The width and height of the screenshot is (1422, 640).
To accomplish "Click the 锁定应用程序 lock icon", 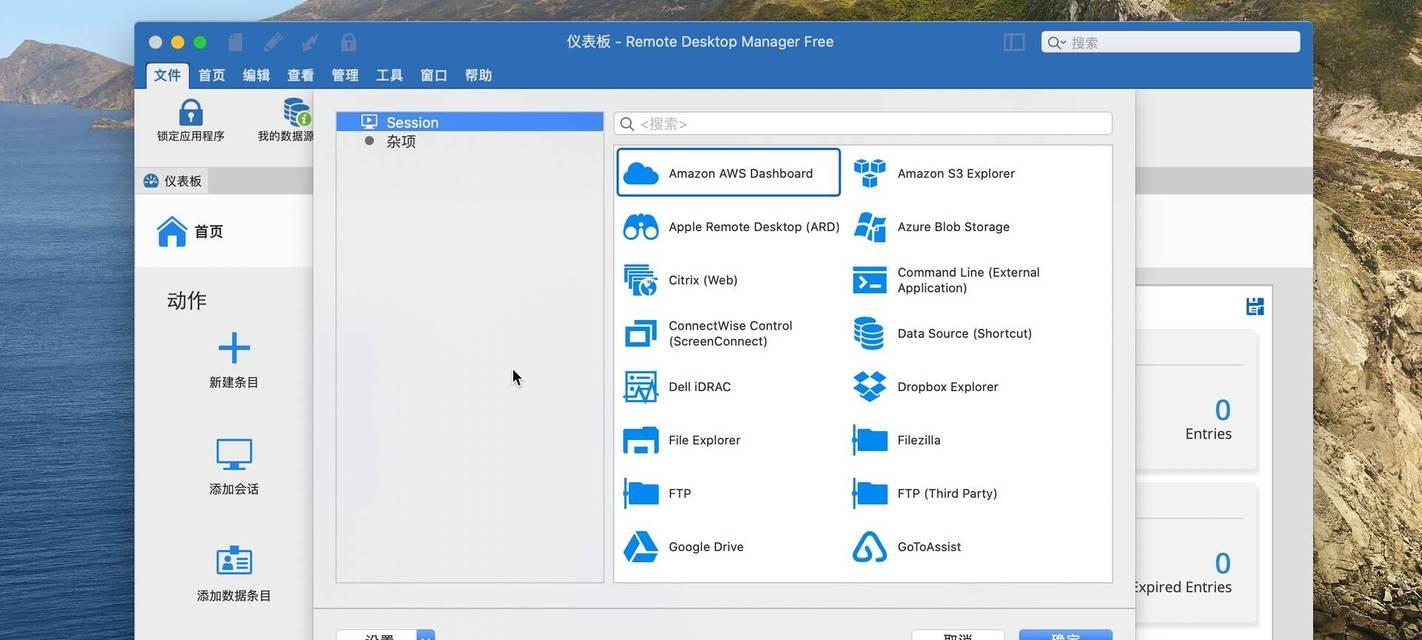I will click(x=190, y=112).
